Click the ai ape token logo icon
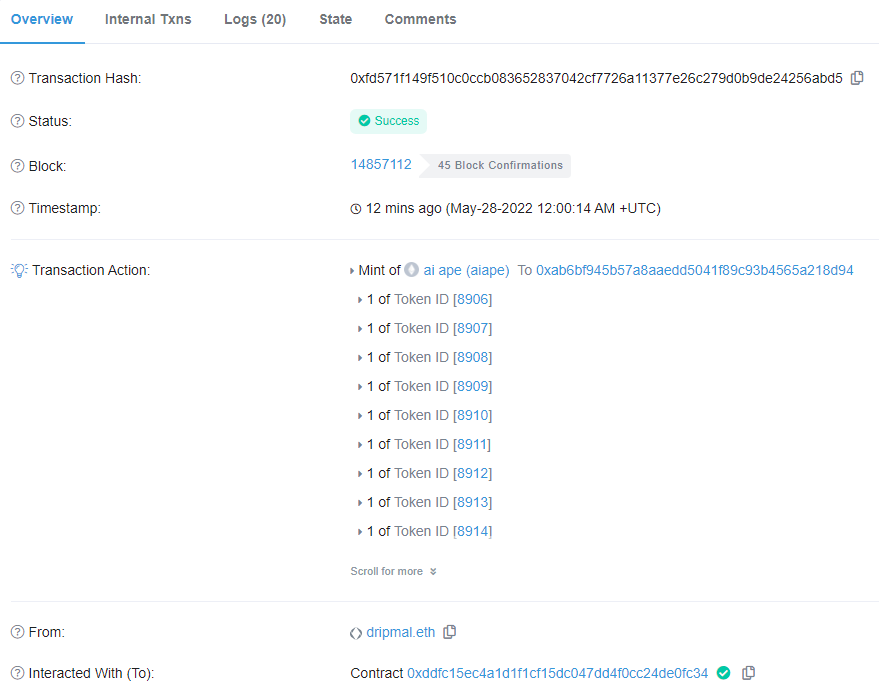 [x=411, y=269]
